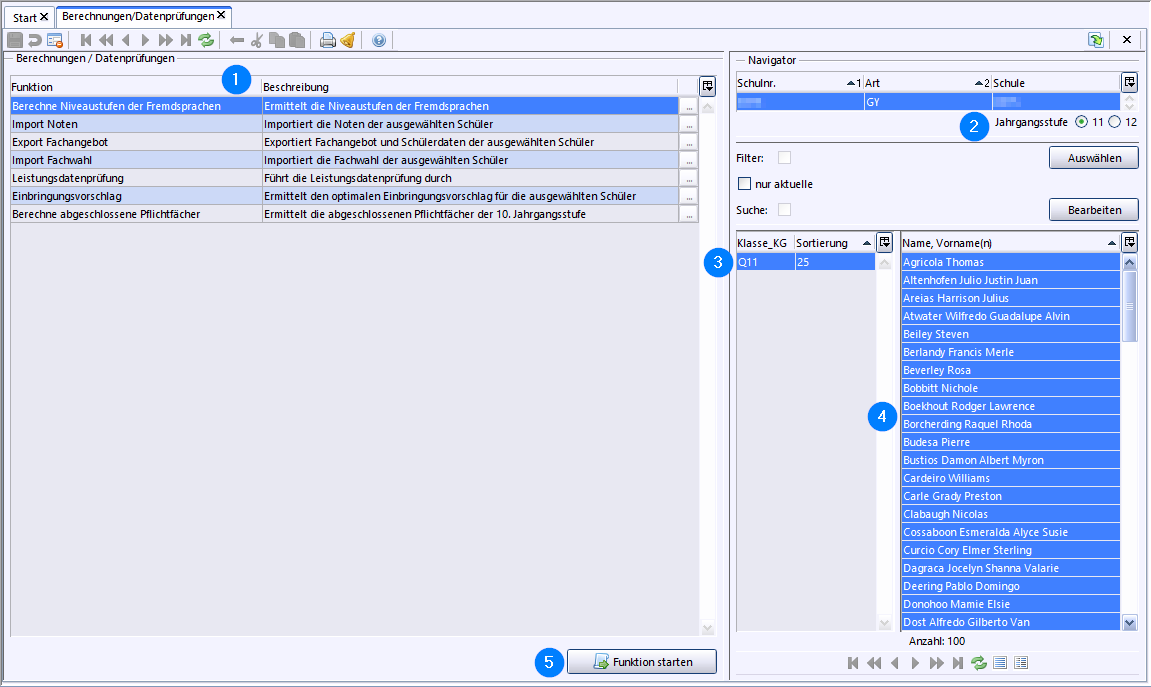The width and height of the screenshot is (1151, 687).
Task: Click the Funktion starten button
Action: (642, 662)
